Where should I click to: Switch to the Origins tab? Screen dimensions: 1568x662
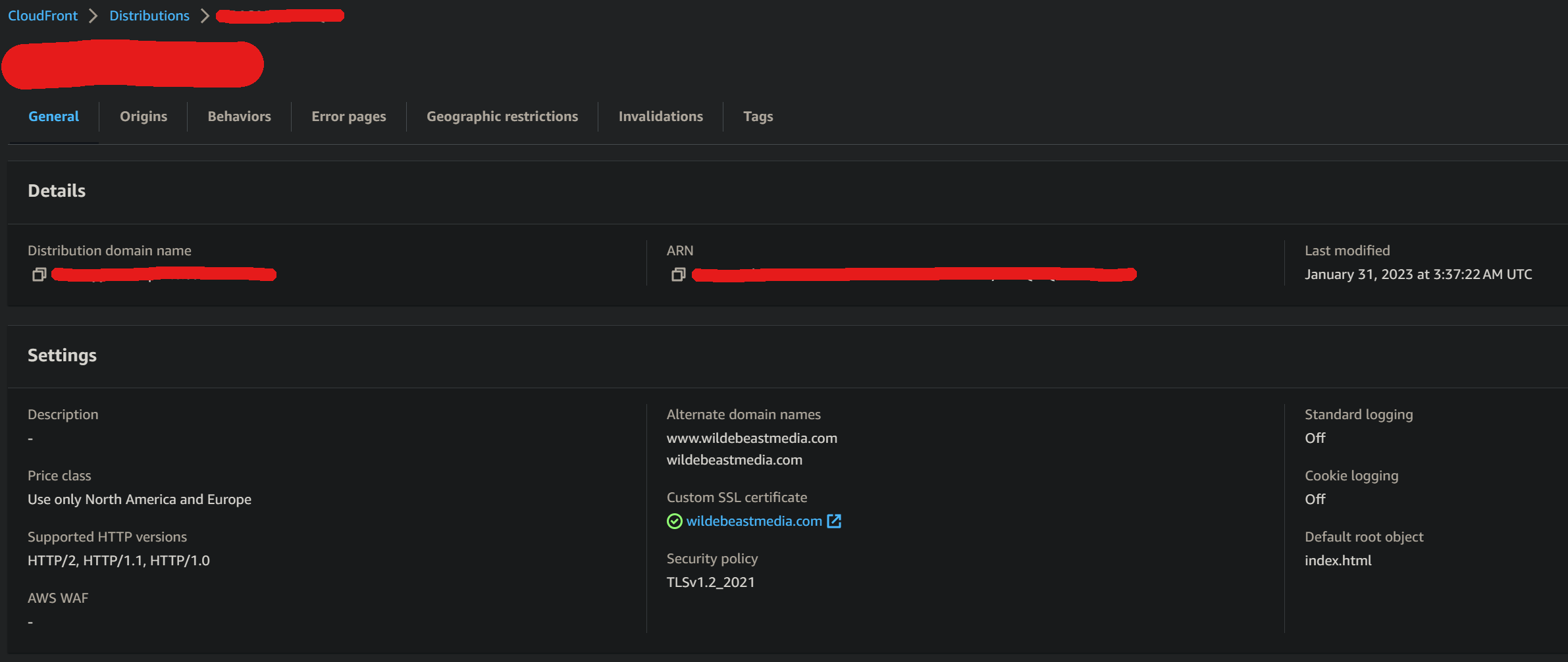144,116
